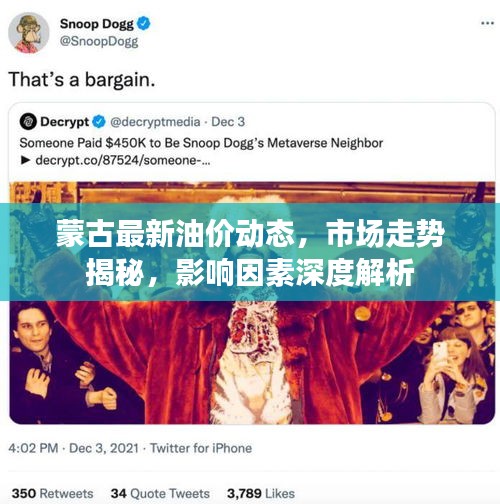View the 3,789 Likes list
Viewport: 500px width, 504px height.
coord(261,493)
